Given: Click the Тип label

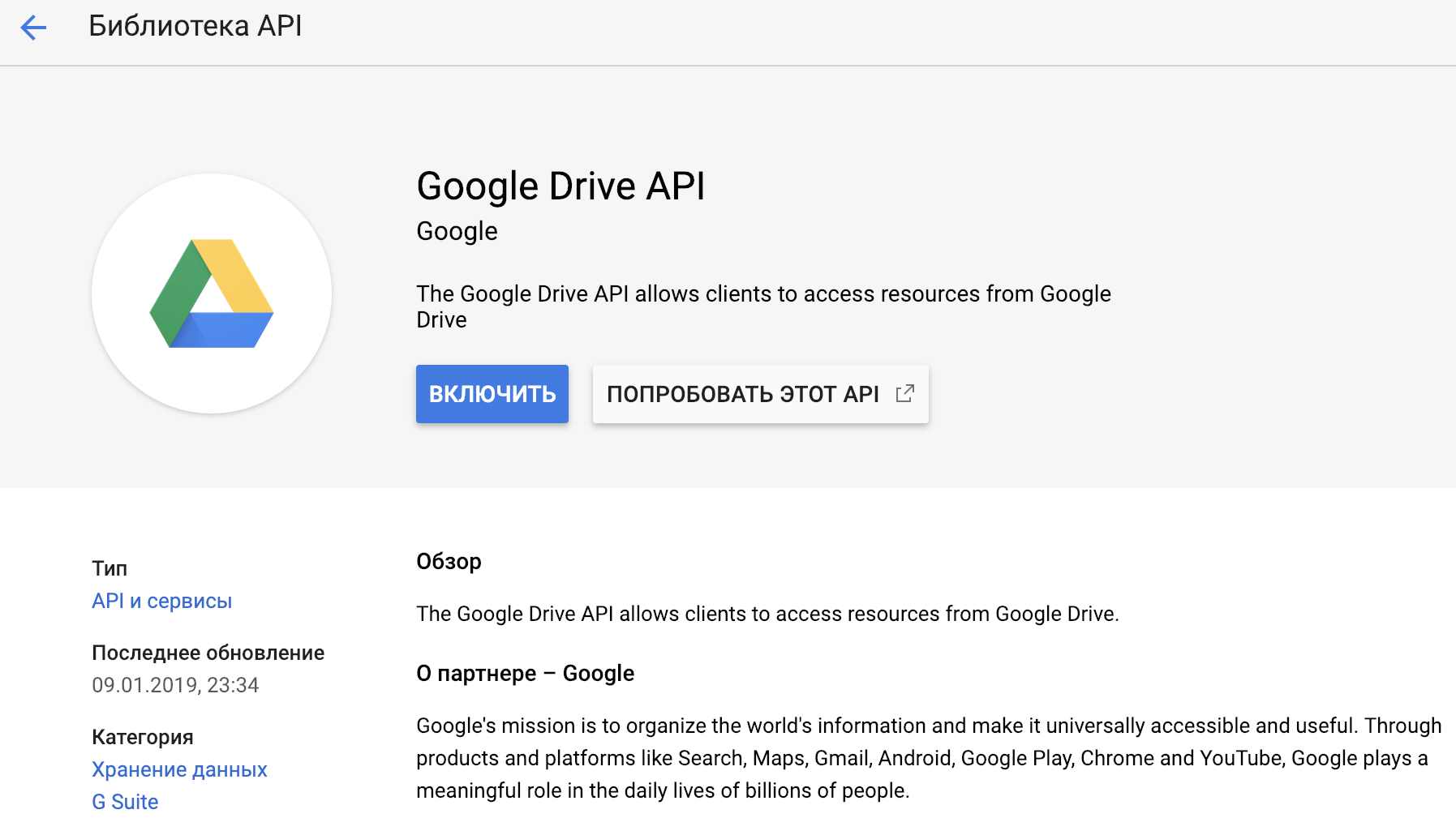Looking at the screenshot, I should pyautogui.click(x=110, y=568).
